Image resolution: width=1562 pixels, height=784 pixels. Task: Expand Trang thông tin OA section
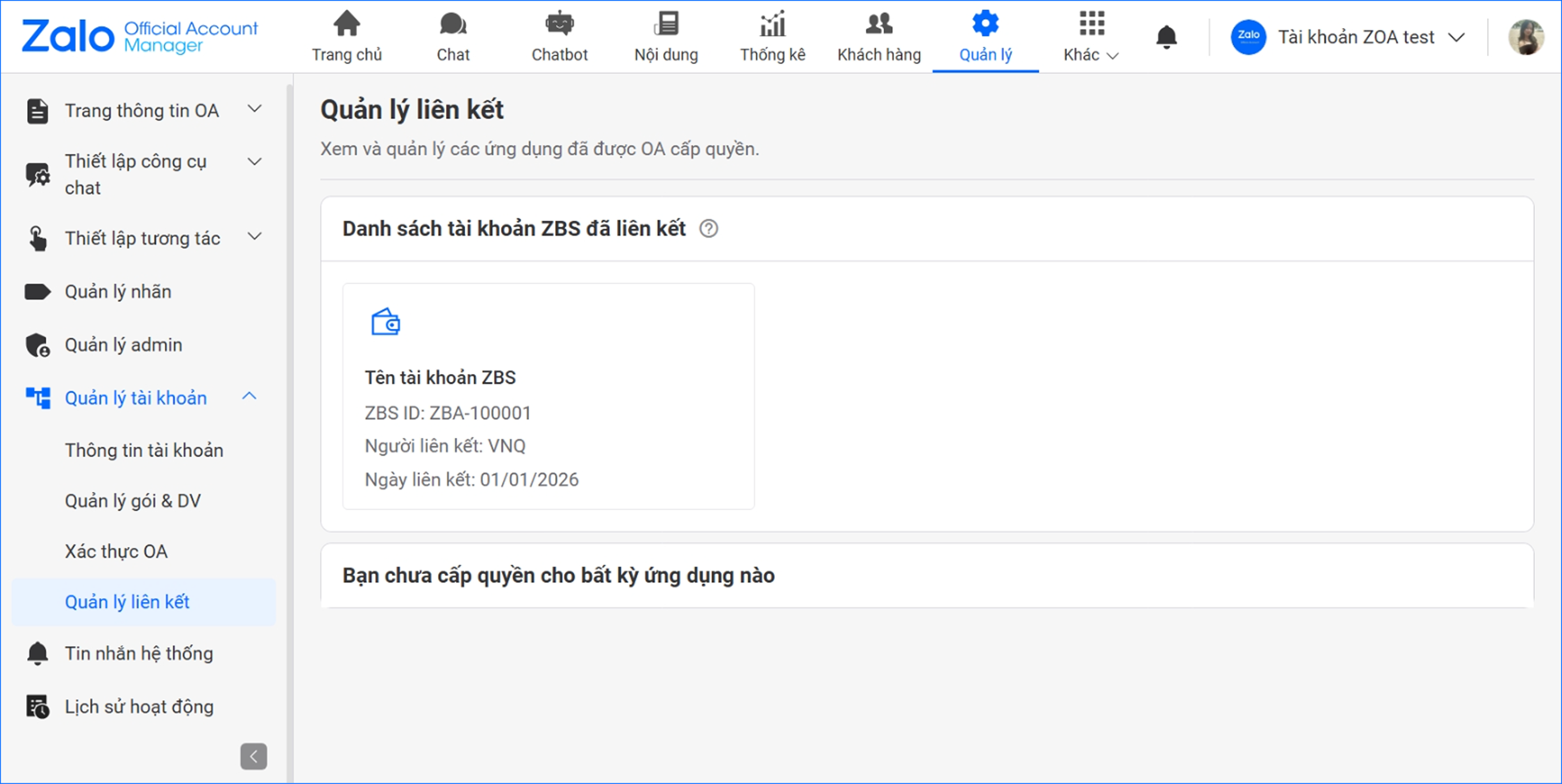[255, 109]
